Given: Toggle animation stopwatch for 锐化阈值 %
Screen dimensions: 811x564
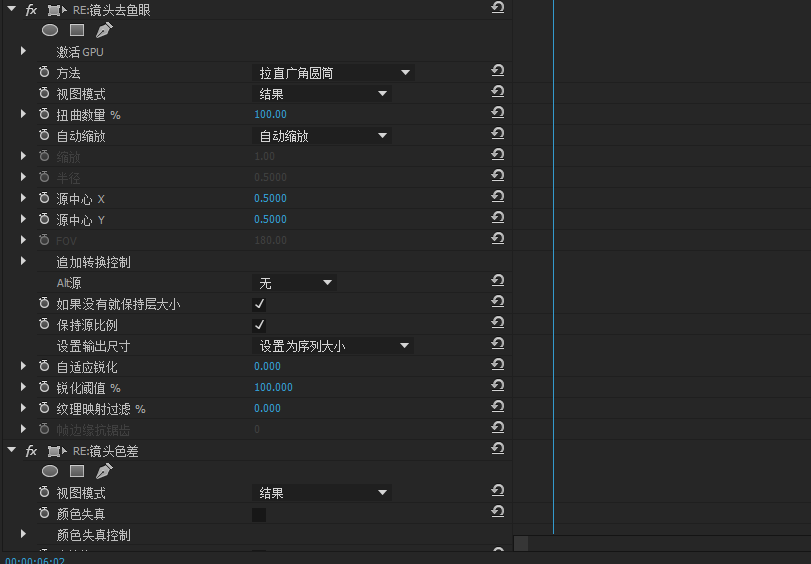Looking at the screenshot, I should 44,387.
